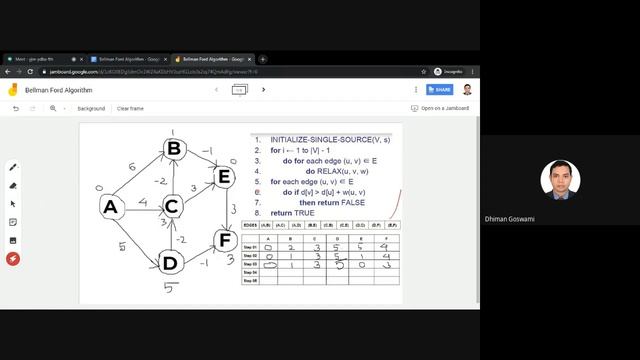
Task: Open the zoom magnifier control
Action: pos(53,109)
